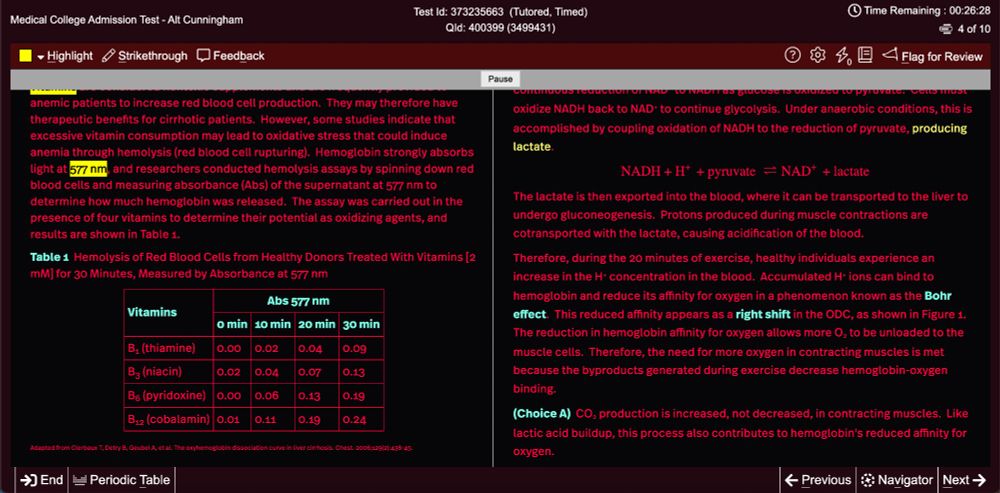Click the Test Id 373235663 text

[x=500, y=12]
